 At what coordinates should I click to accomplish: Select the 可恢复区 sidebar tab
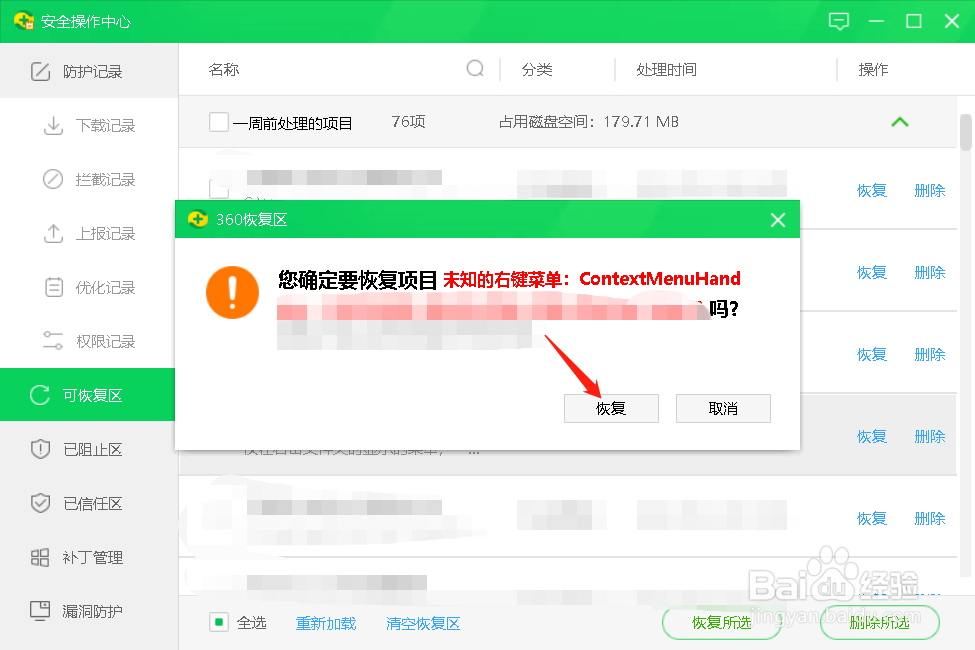click(88, 395)
